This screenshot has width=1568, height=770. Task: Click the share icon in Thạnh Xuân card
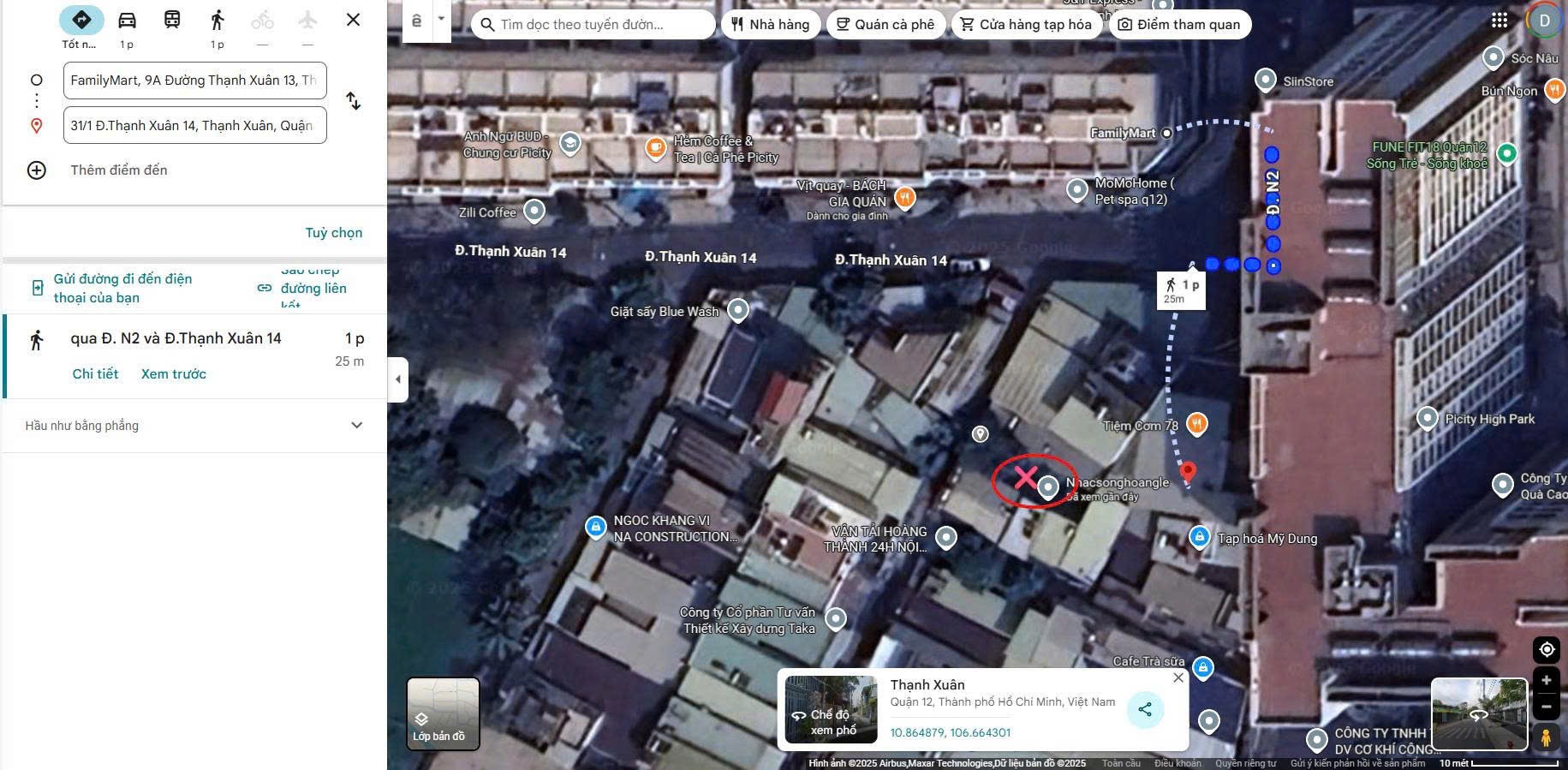click(x=1145, y=709)
